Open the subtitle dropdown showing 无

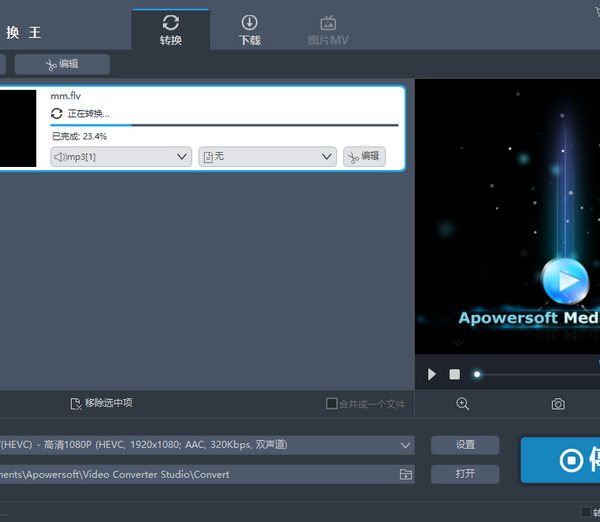[267, 157]
